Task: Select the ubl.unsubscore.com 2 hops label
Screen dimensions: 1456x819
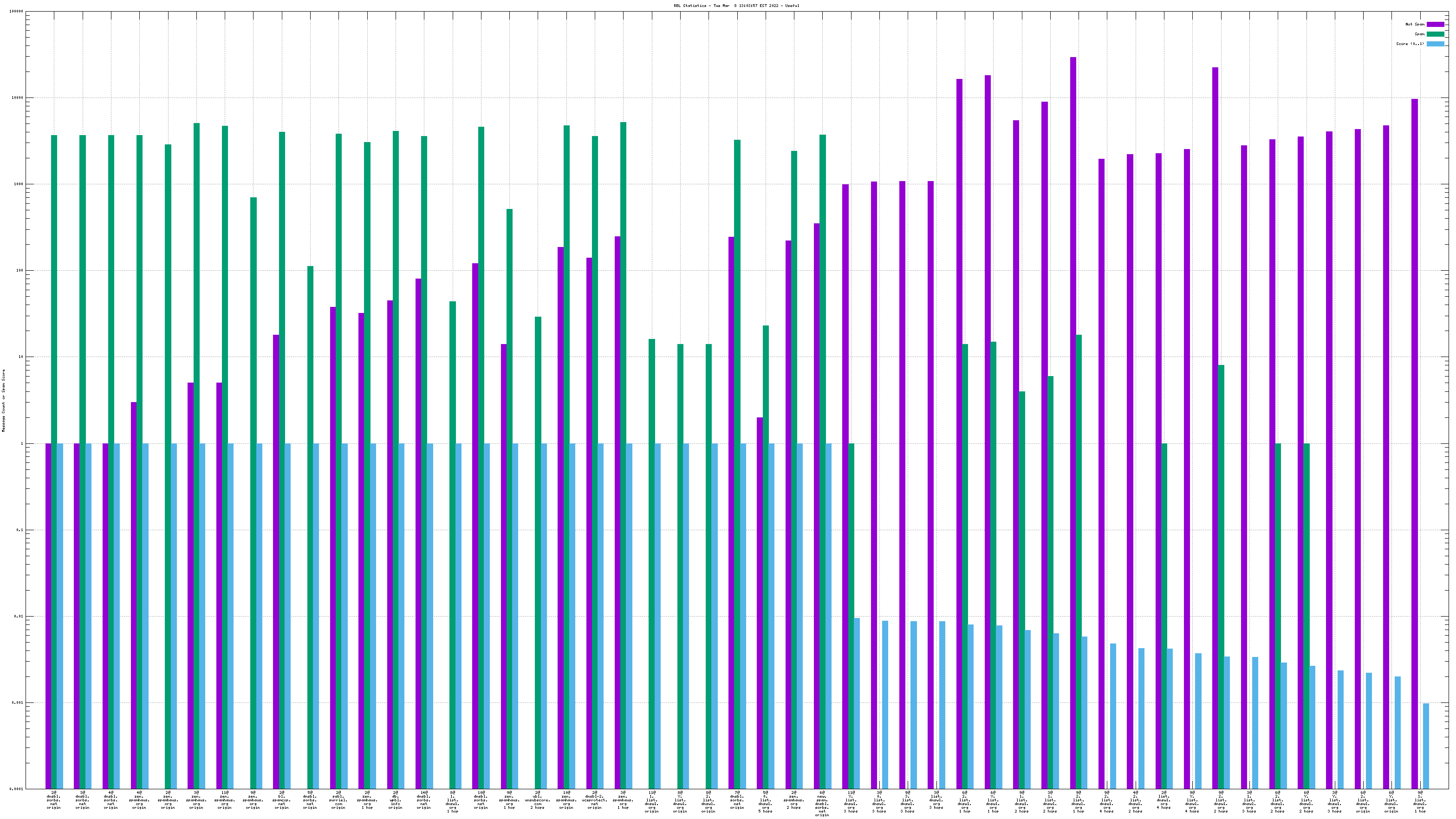Action: coord(538,800)
